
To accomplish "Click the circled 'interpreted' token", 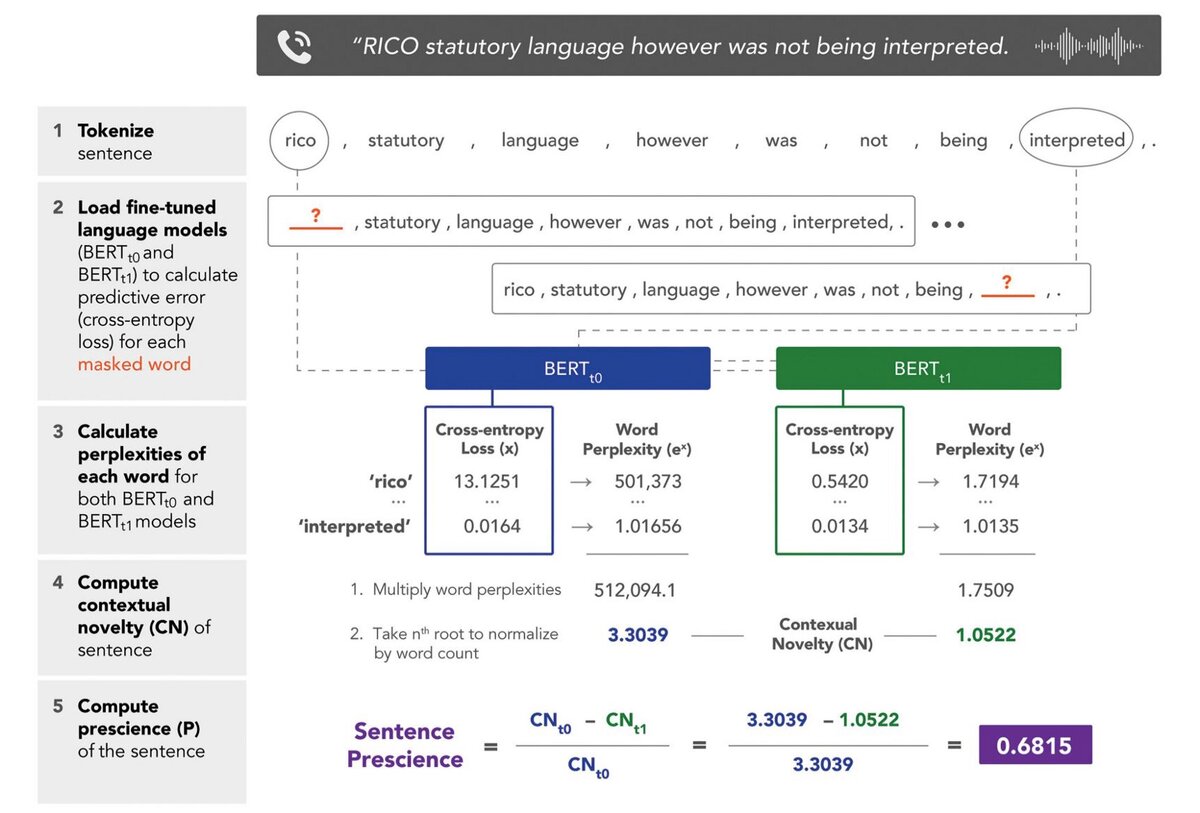I will point(1076,140).
